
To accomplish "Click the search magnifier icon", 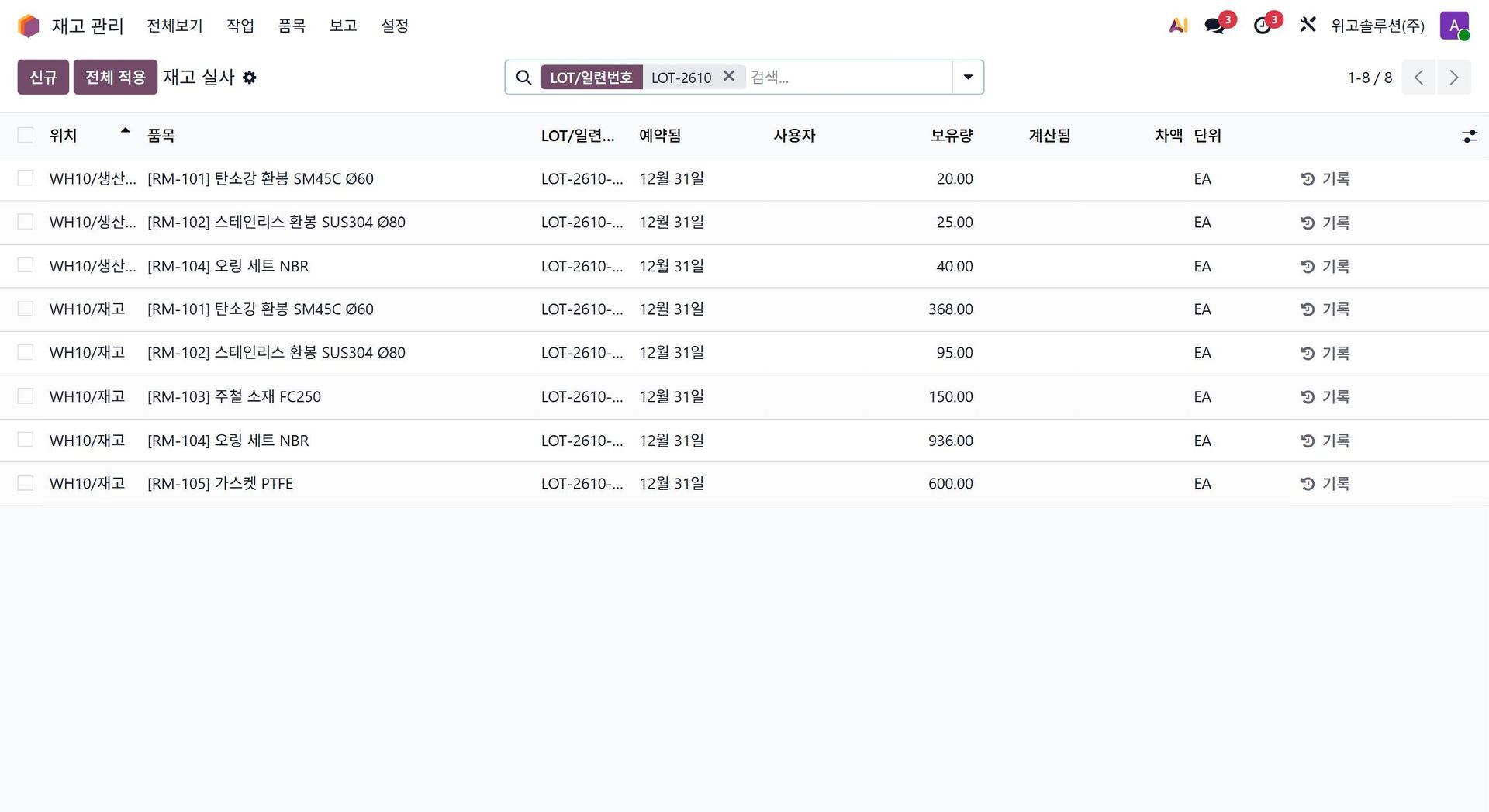I will pyautogui.click(x=524, y=78).
